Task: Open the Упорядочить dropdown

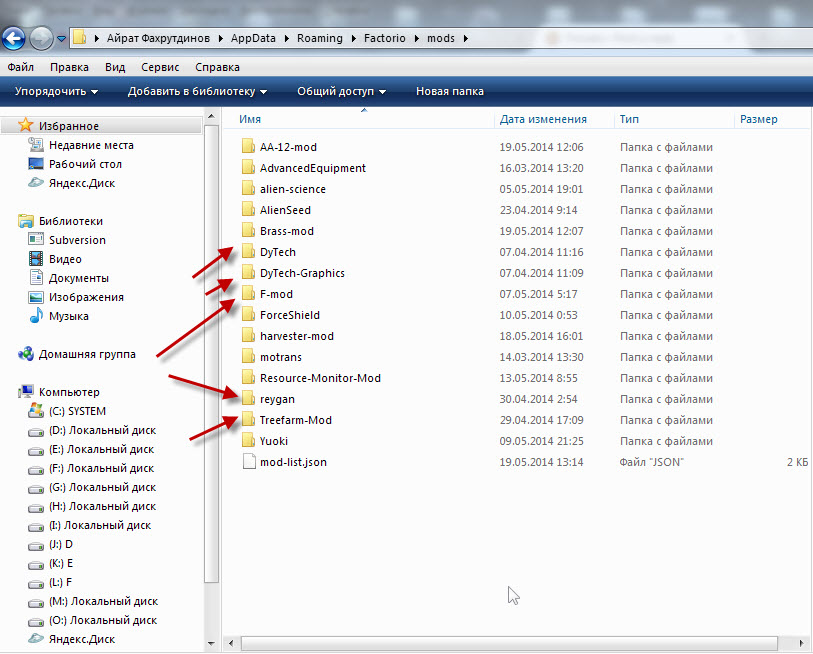Action: [56, 91]
